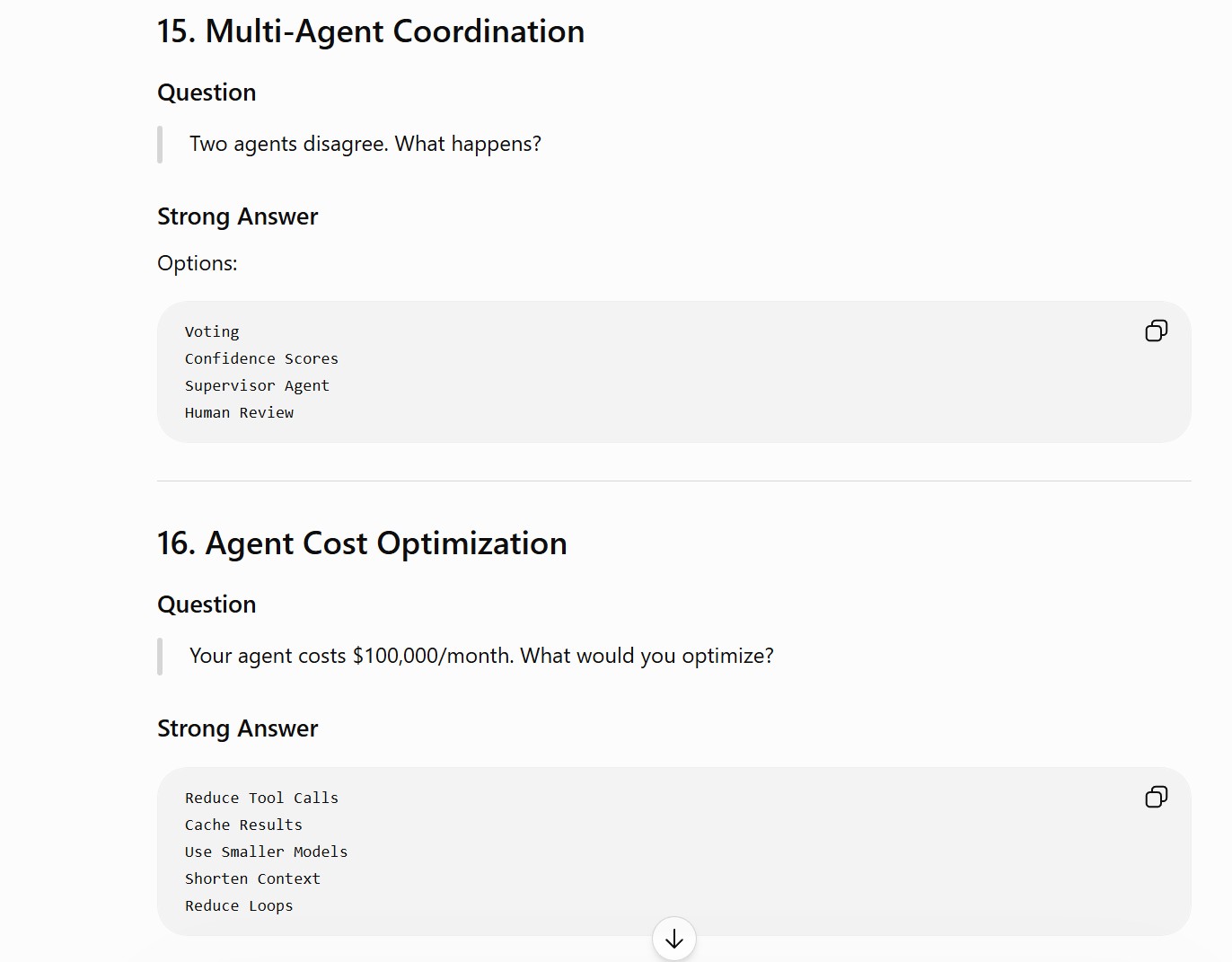Click the 'Supervisor Agent' code line

click(x=257, y=385)
